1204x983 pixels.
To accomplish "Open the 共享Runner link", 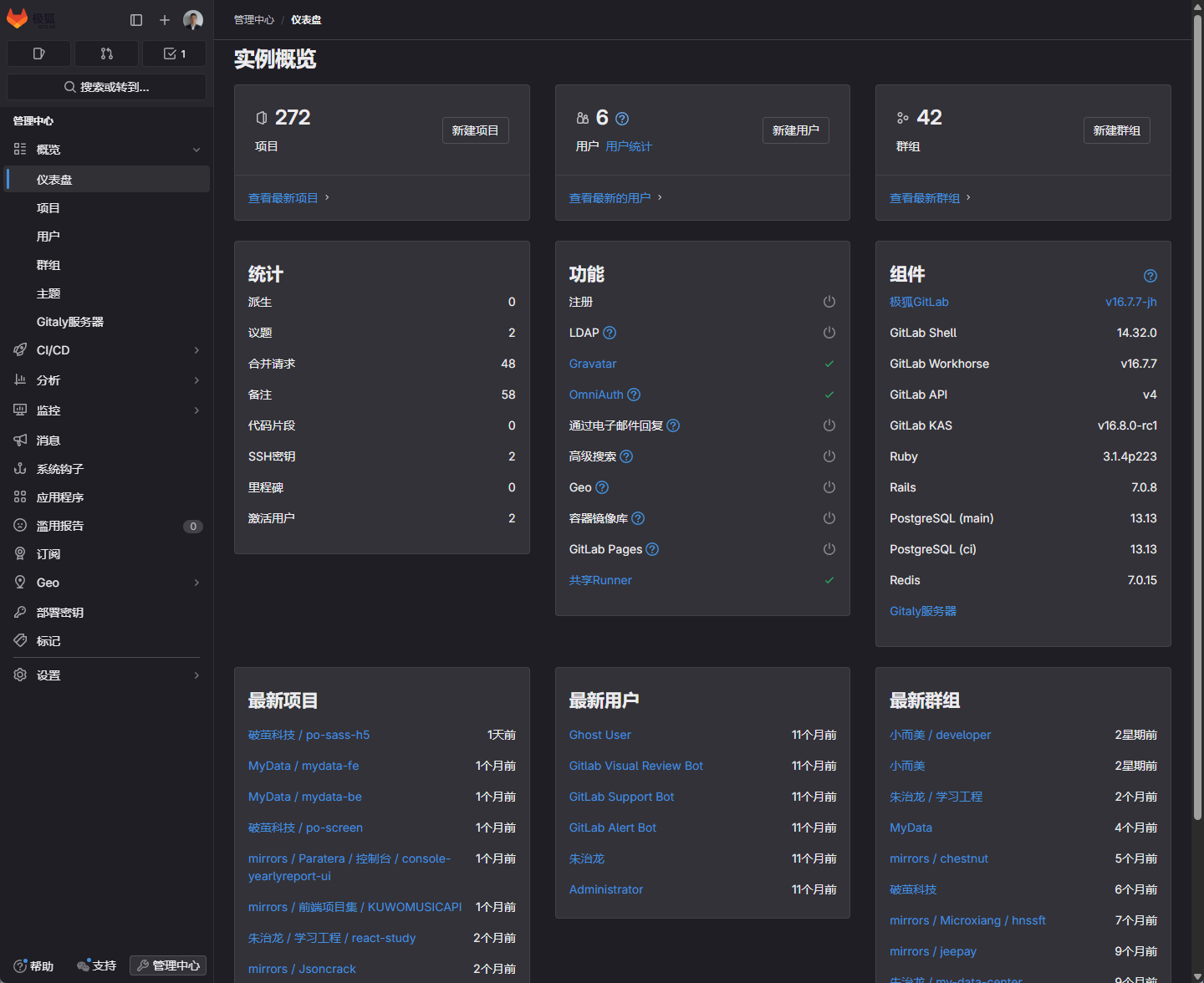I will pos(600,580).
